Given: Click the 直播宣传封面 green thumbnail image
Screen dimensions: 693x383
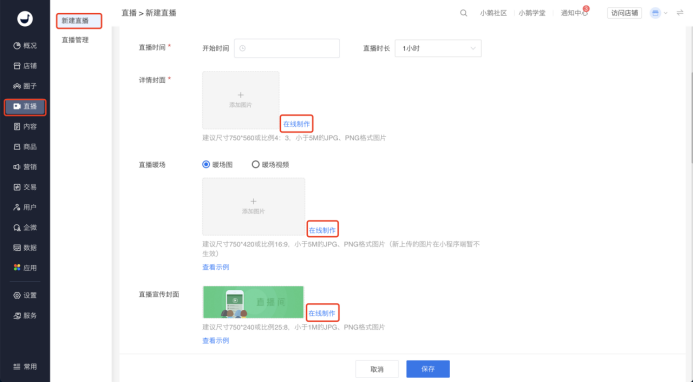Looking at the screenshot, I should [x=253, y=302].
